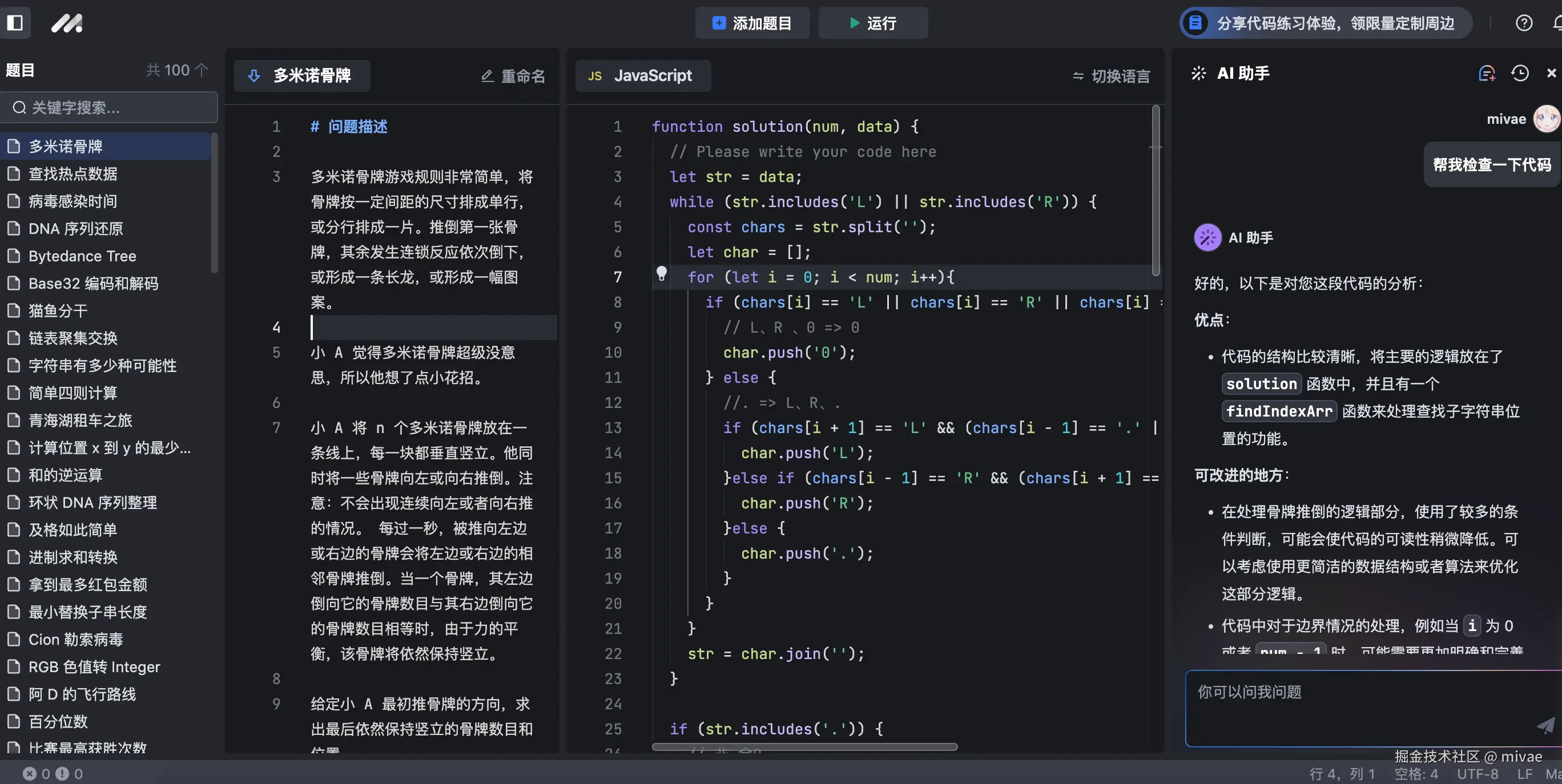This screenshot has width=1562, height=784.
Task: Open AI assistant chat history icon
Action: [x=1520, y=73]
